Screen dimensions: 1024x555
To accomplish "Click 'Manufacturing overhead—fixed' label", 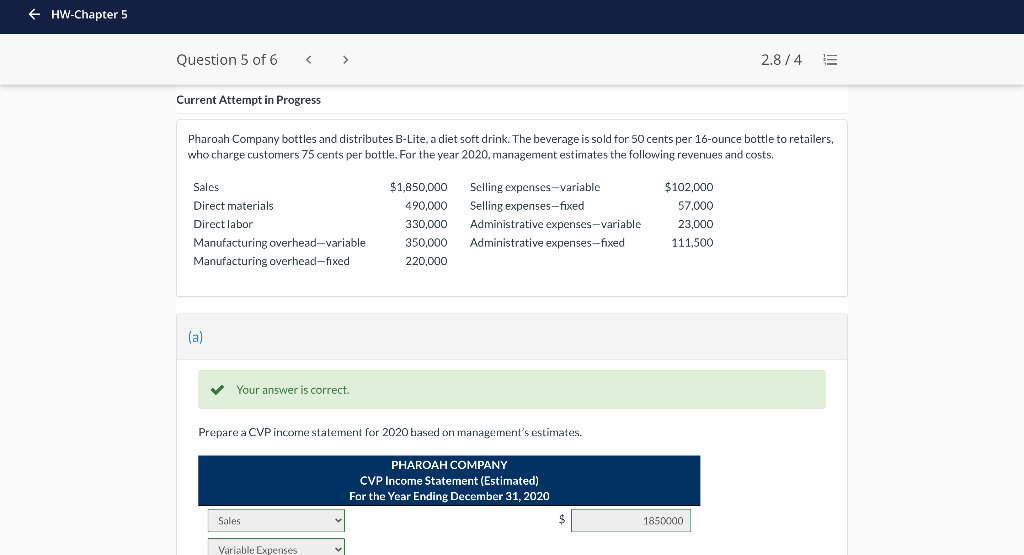I will pyautogui.click(x=272, y=261).
